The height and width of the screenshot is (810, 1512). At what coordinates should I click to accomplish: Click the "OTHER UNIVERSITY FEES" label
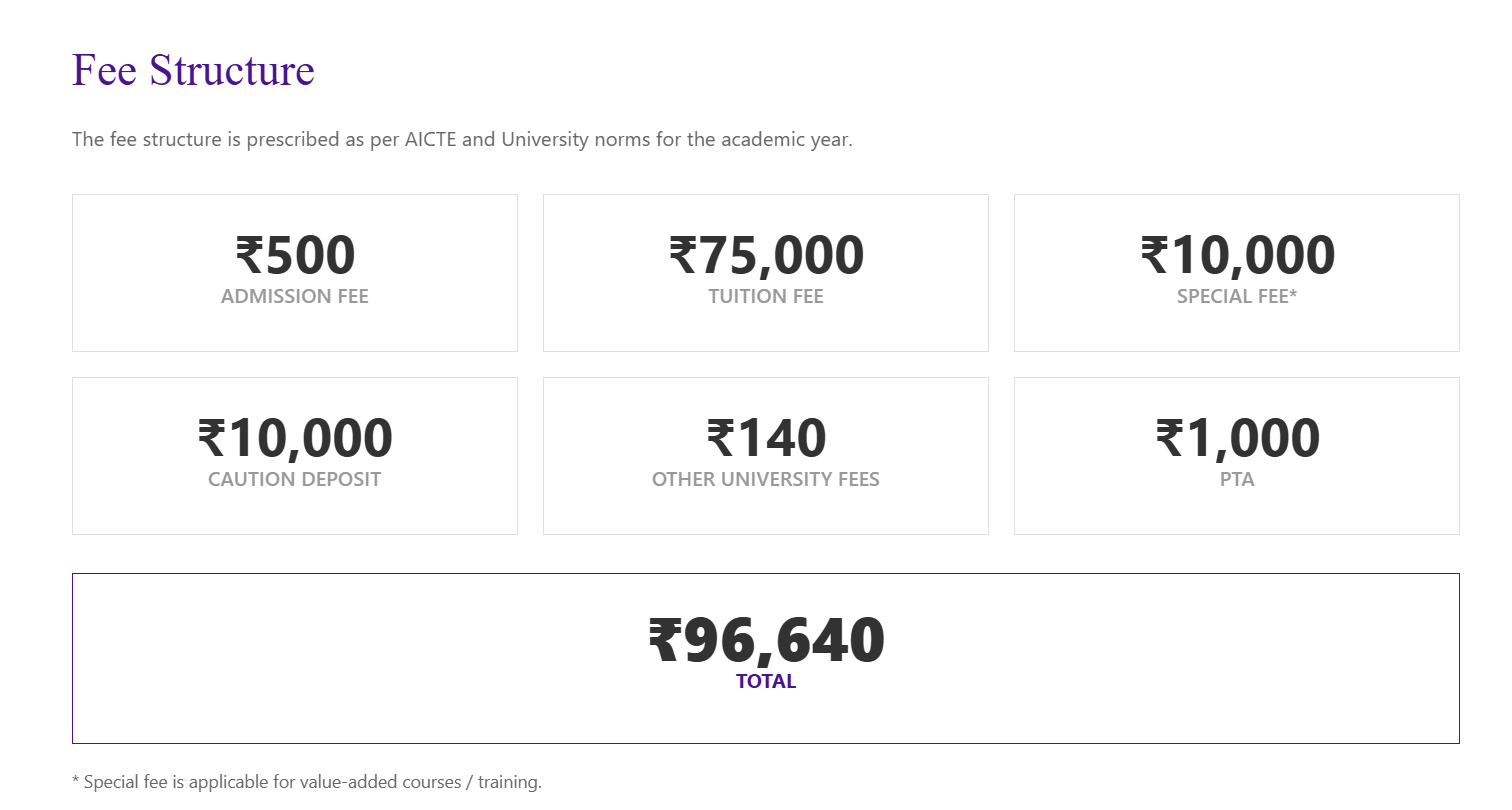(766, 480)
